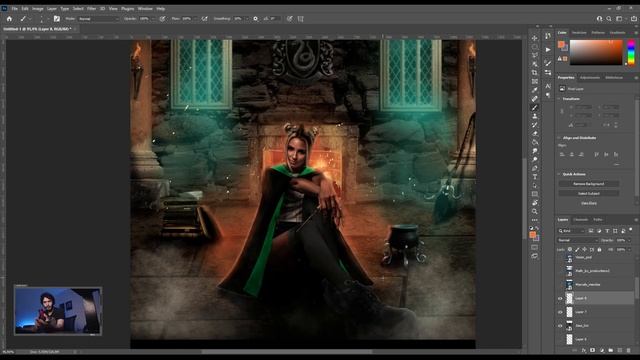This screenshot has width=640, height=360.
Task: Click the search icon at top right
Action: pos(609,19)
